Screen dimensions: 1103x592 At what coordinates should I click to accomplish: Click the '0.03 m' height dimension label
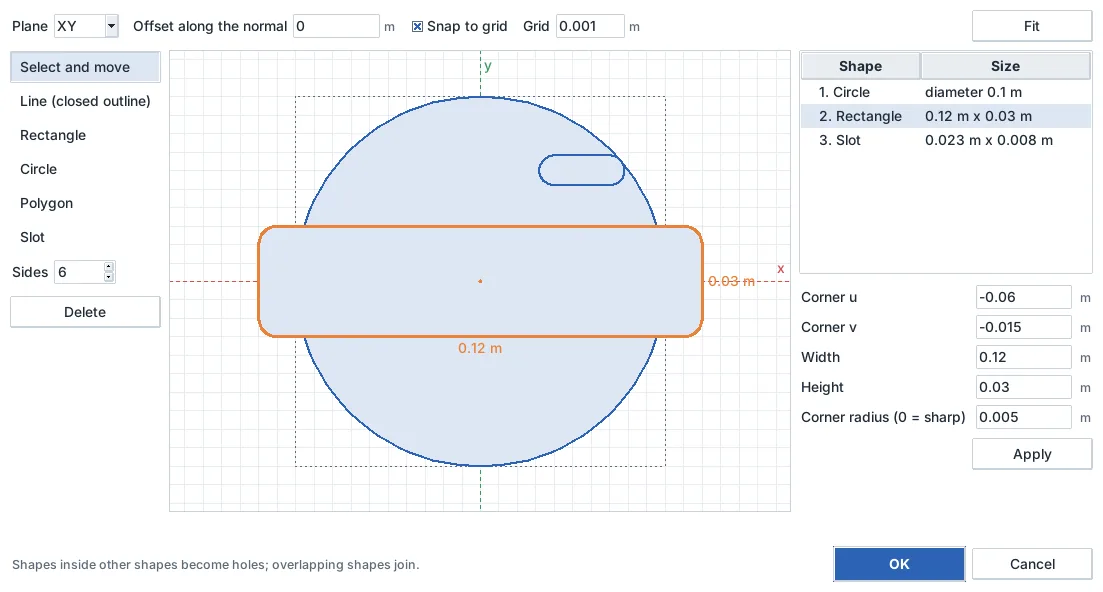(732, 281)
